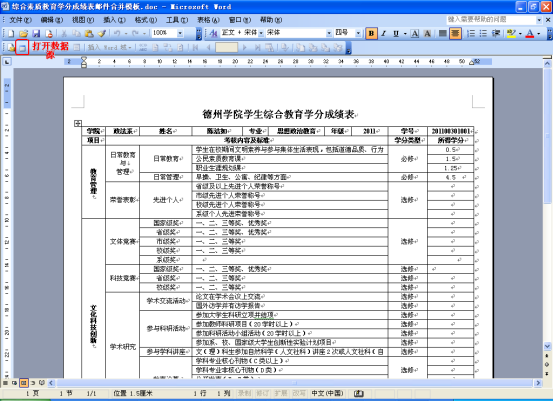This screenshot has height=401, width=553.
Task: Save the document with the floppy disk icon
Action: tap(36, 34)
